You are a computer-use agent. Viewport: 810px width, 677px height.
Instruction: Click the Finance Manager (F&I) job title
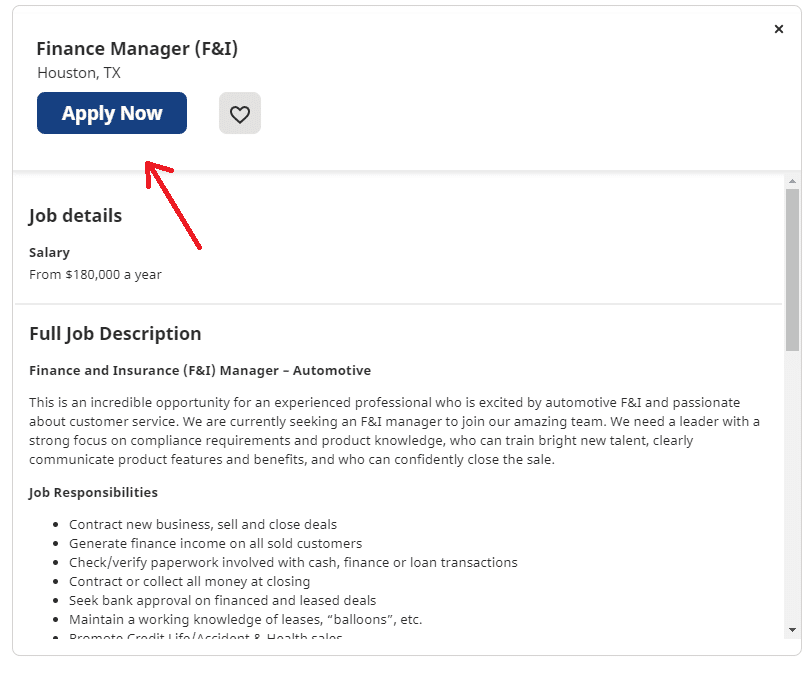point(137,49)
